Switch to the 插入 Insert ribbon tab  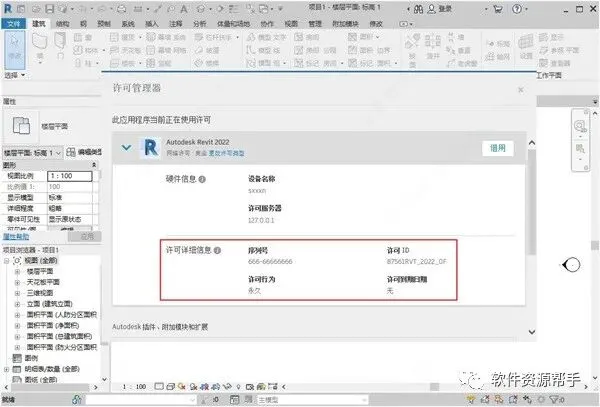152,24
